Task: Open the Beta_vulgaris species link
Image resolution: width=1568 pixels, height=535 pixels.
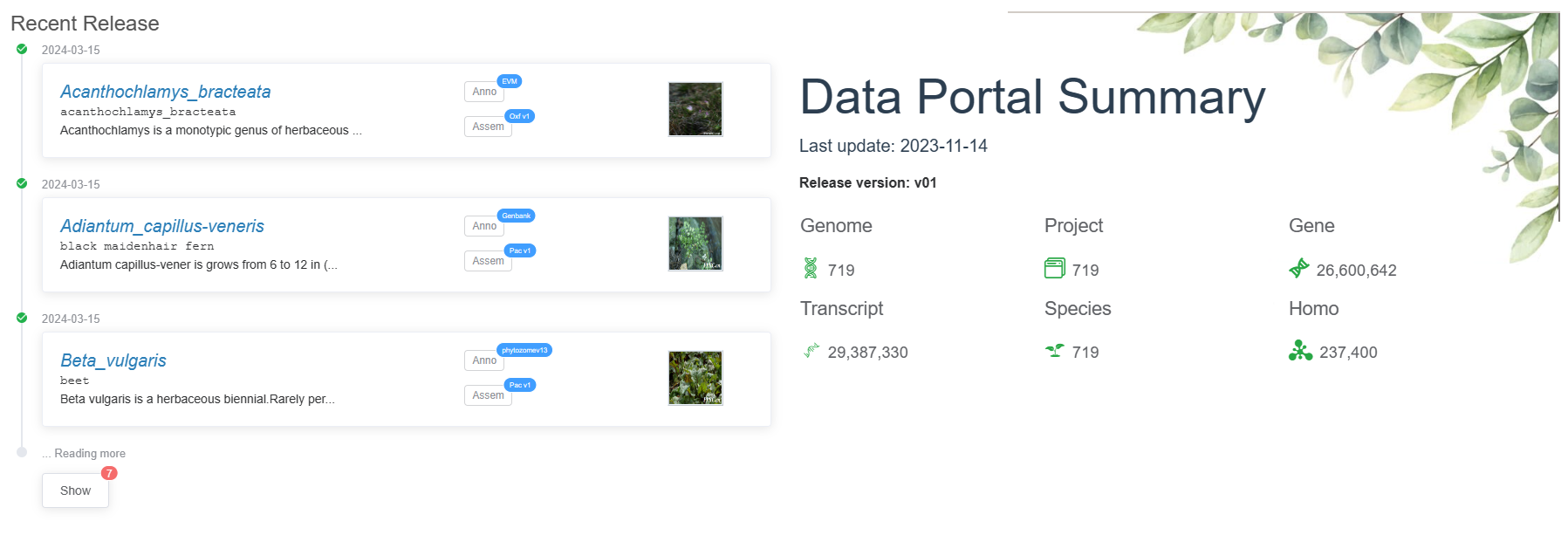Action: pos(113,360)
